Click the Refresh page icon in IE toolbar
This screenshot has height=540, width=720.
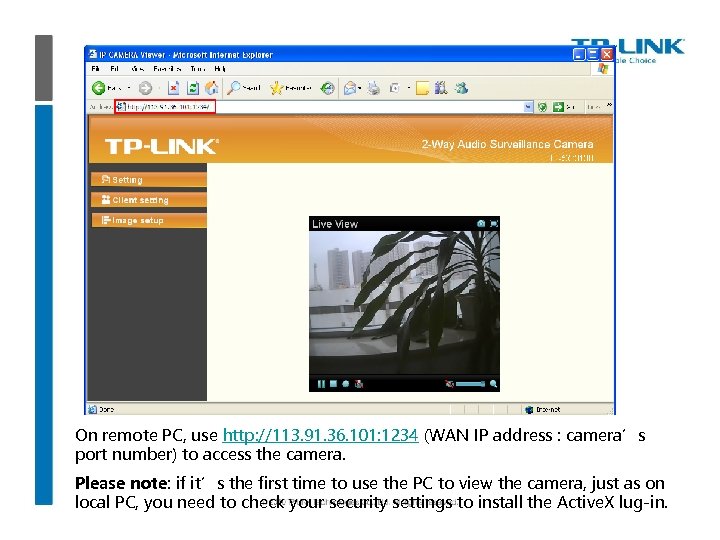click(193, 88)
